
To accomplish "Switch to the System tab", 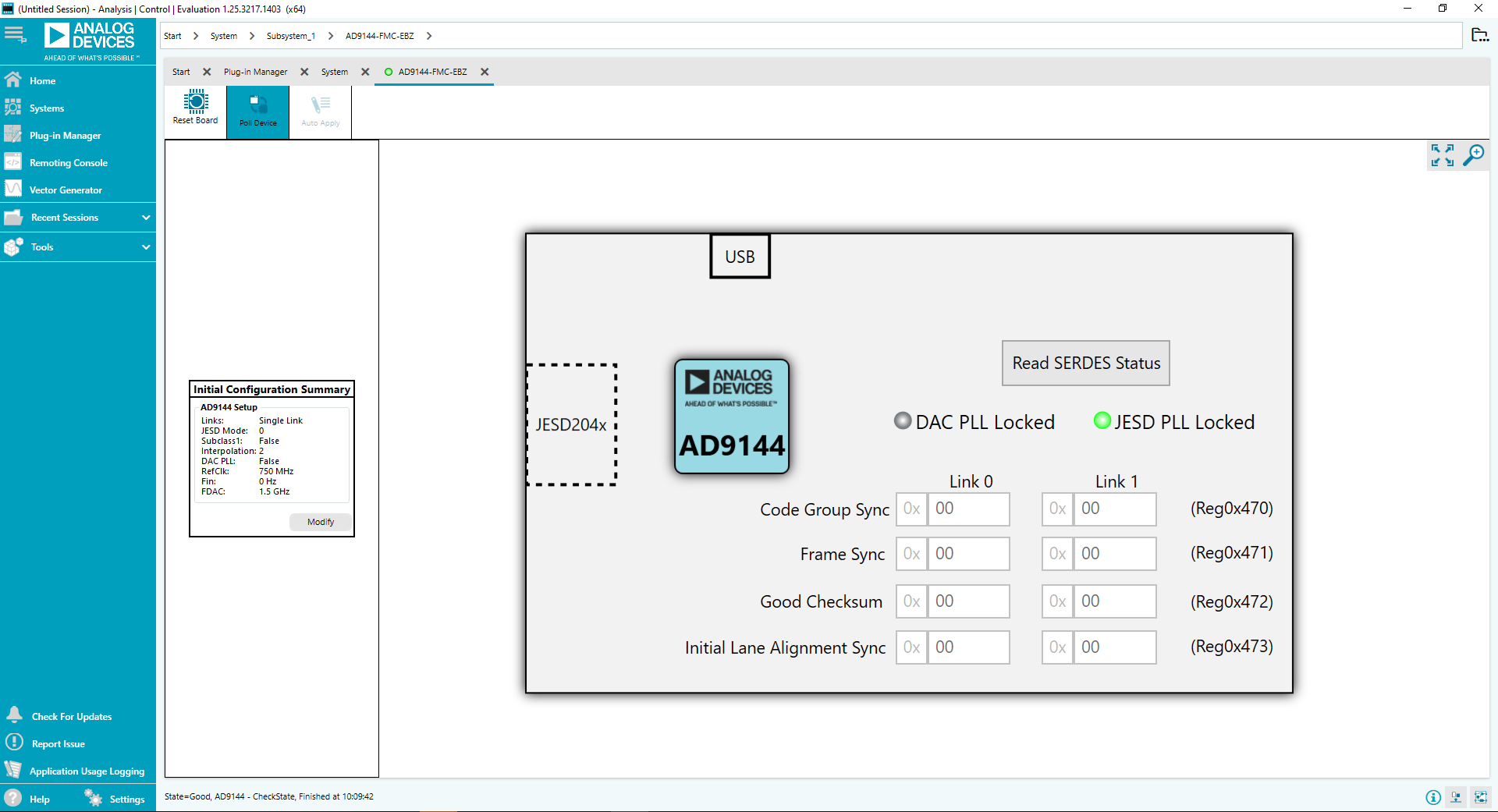I will tap(334, 72).
